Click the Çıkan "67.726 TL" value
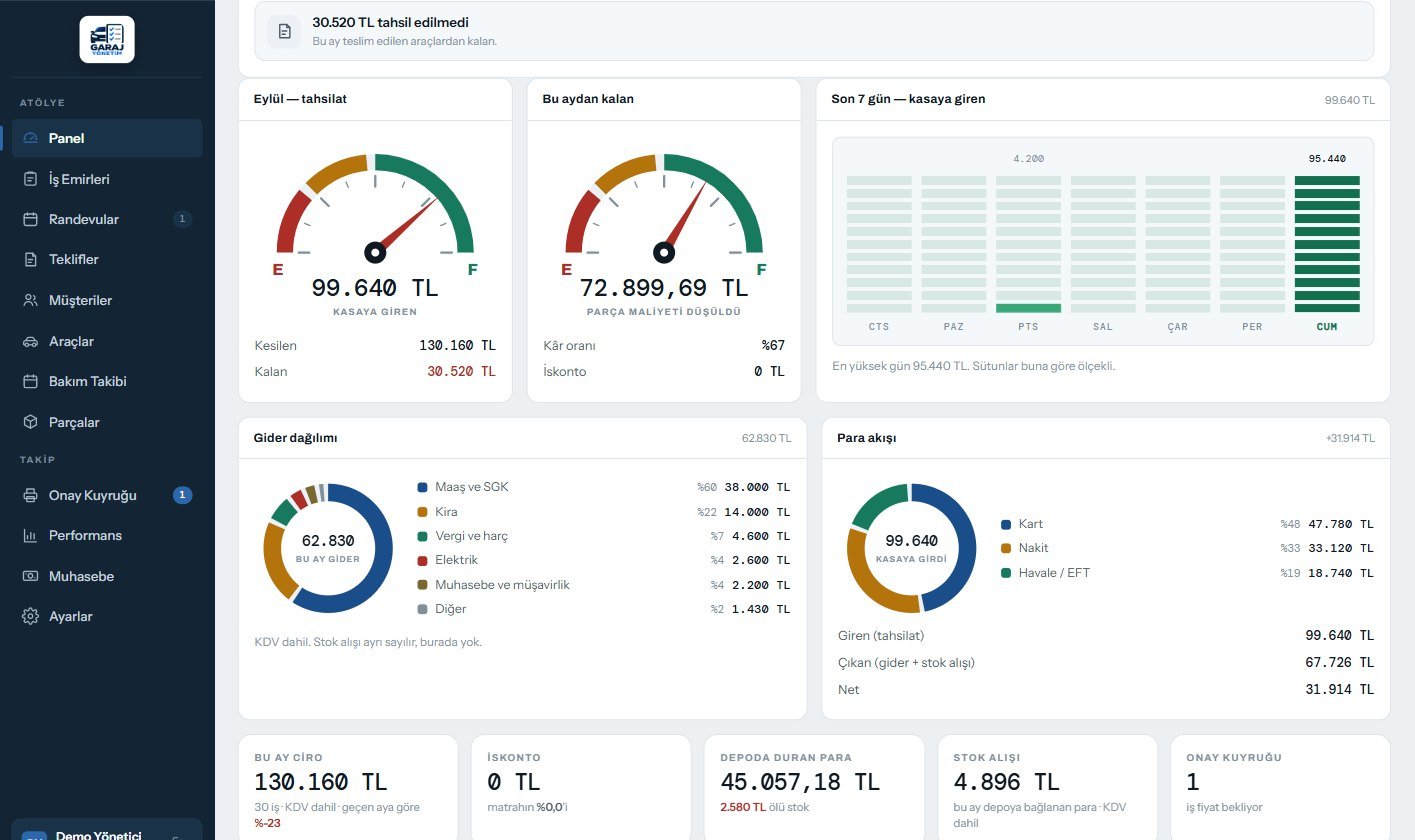 [x=1340, y=662]
